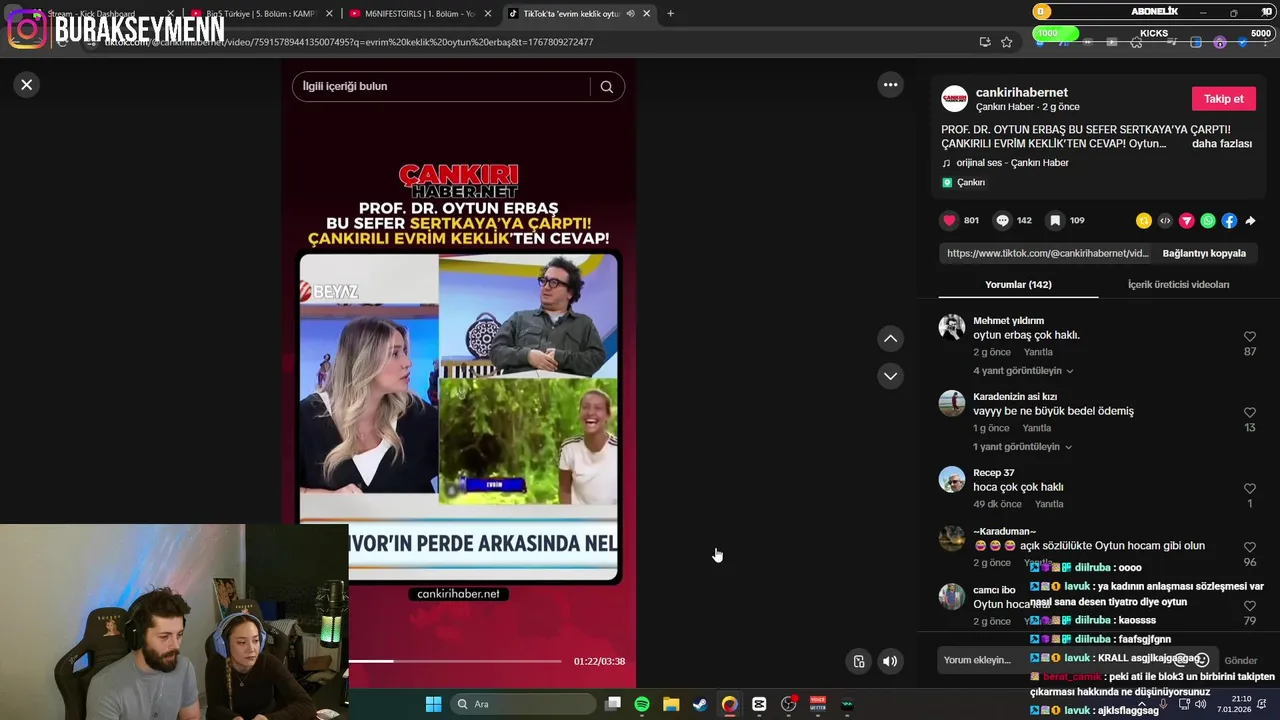The height and width of the screenshot is (720, 1280).
Task: Like the video with the heart icon
Action: click(x=949, y=220)
